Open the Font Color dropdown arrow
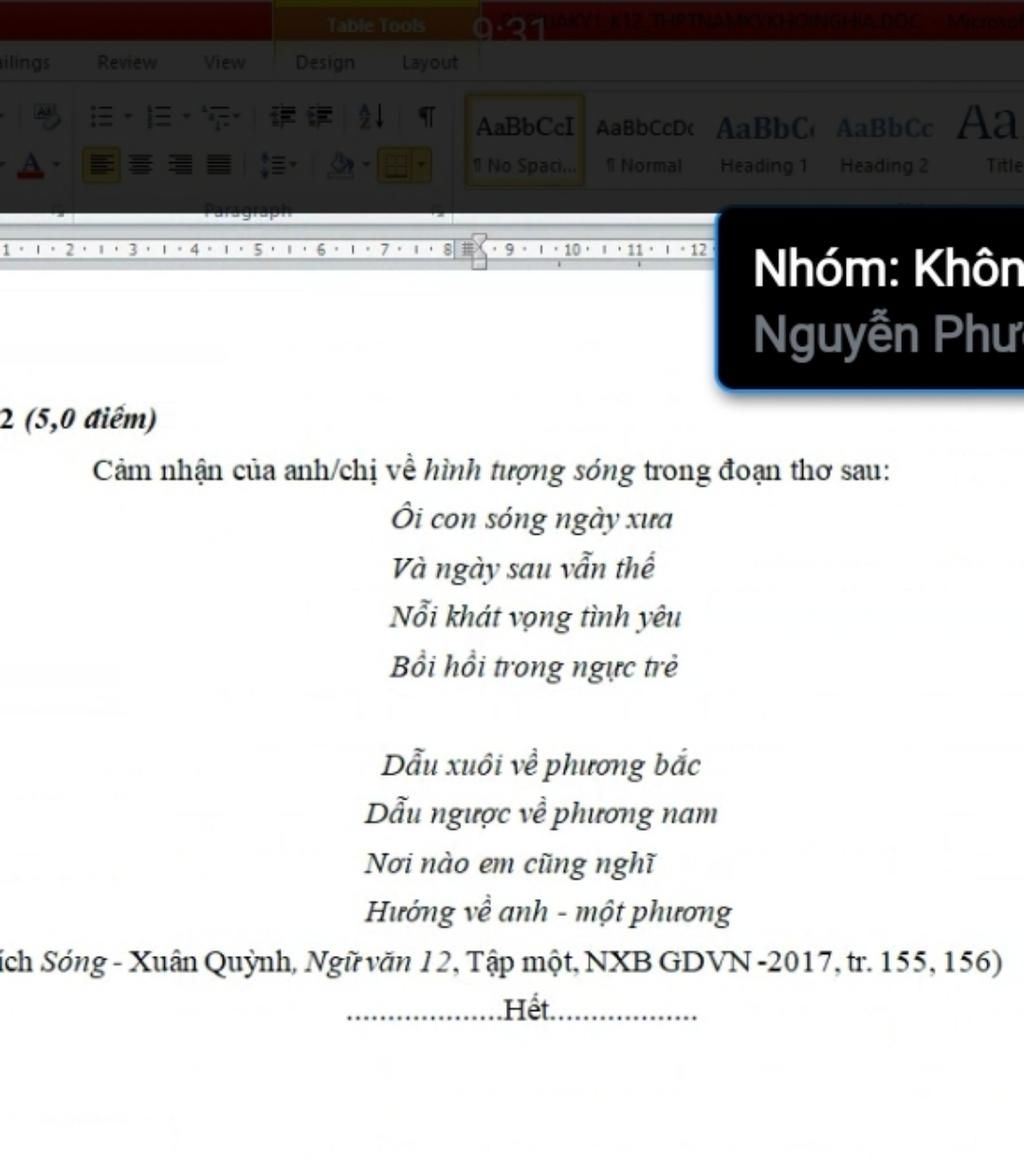Image resolution: width=1024 pixels, height=1159 pixels. click(x=56, y=165)
